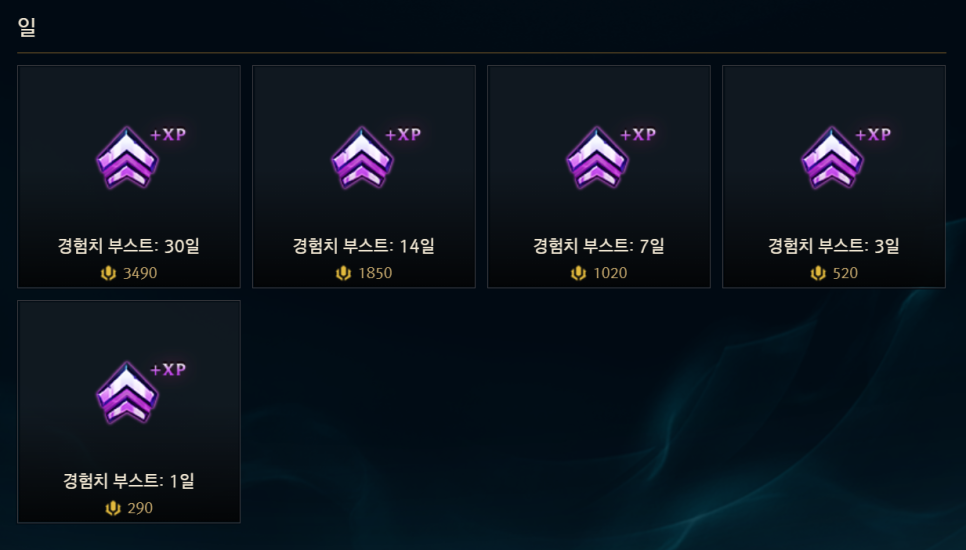
Task: Select the 경험치 부스트: 7일 label
Action: [599, 246]
